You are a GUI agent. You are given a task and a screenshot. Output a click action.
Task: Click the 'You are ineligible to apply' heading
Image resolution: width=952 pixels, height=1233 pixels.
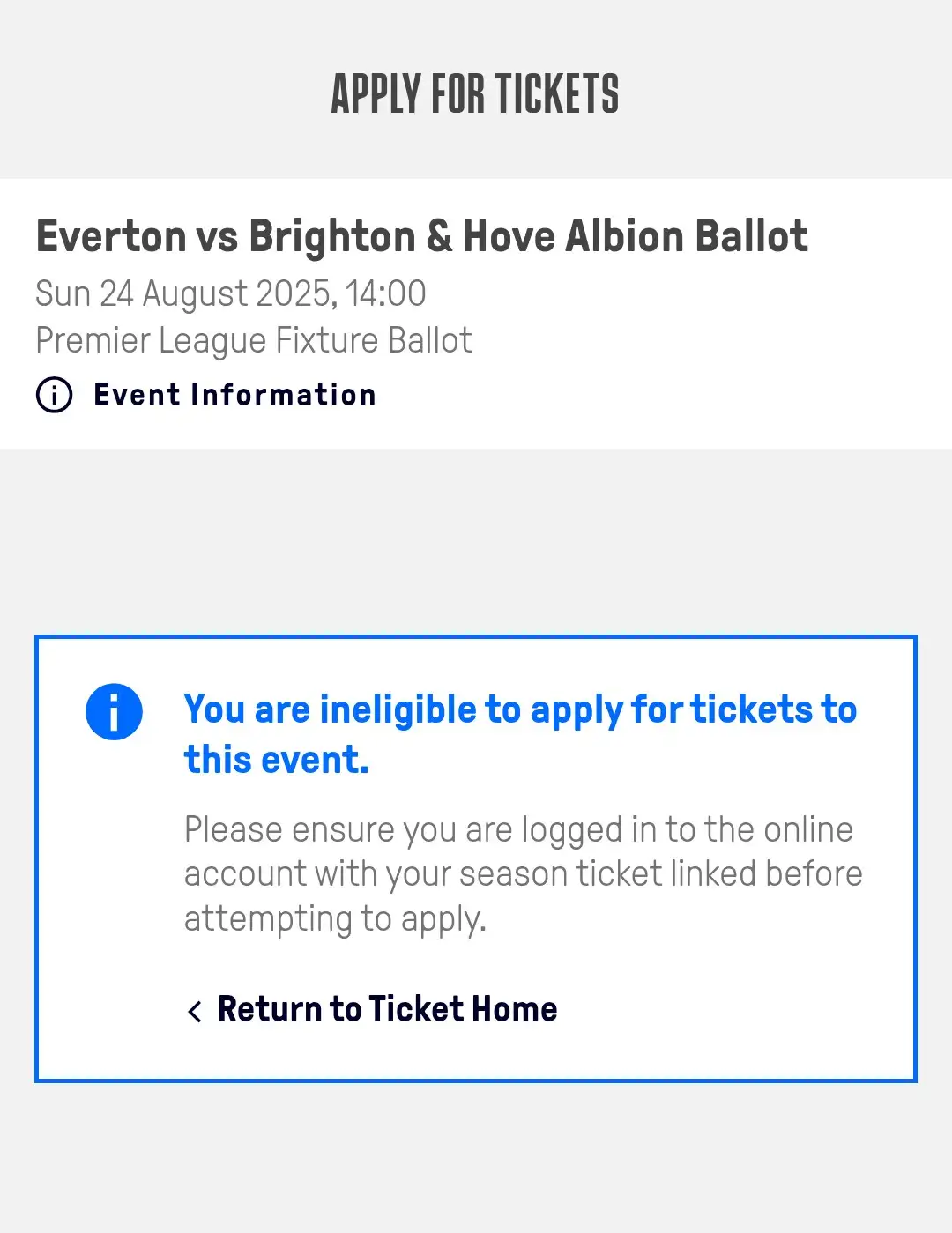(x=520, y=709)
